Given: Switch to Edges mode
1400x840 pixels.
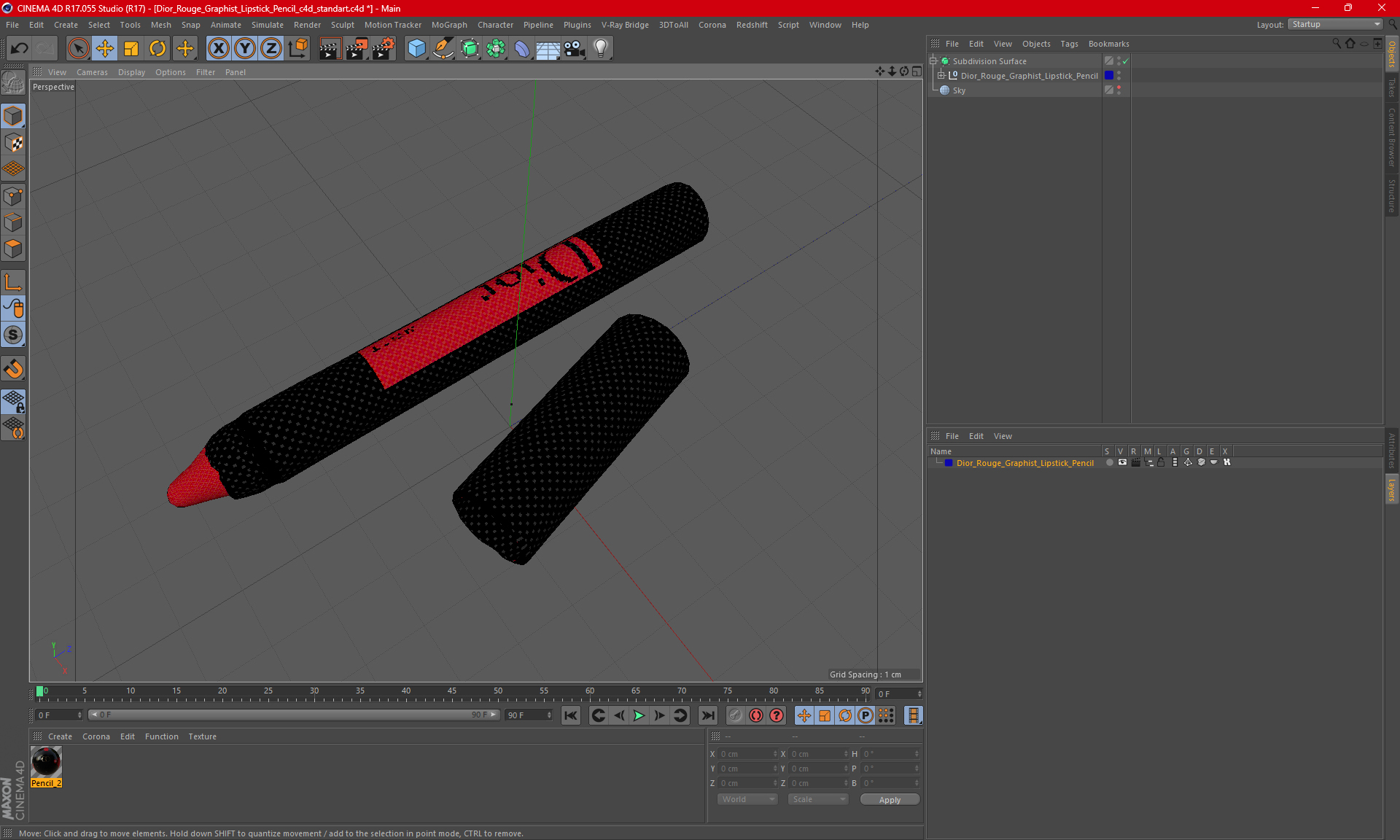Looking at the screenshot, I should pos(13,222).
